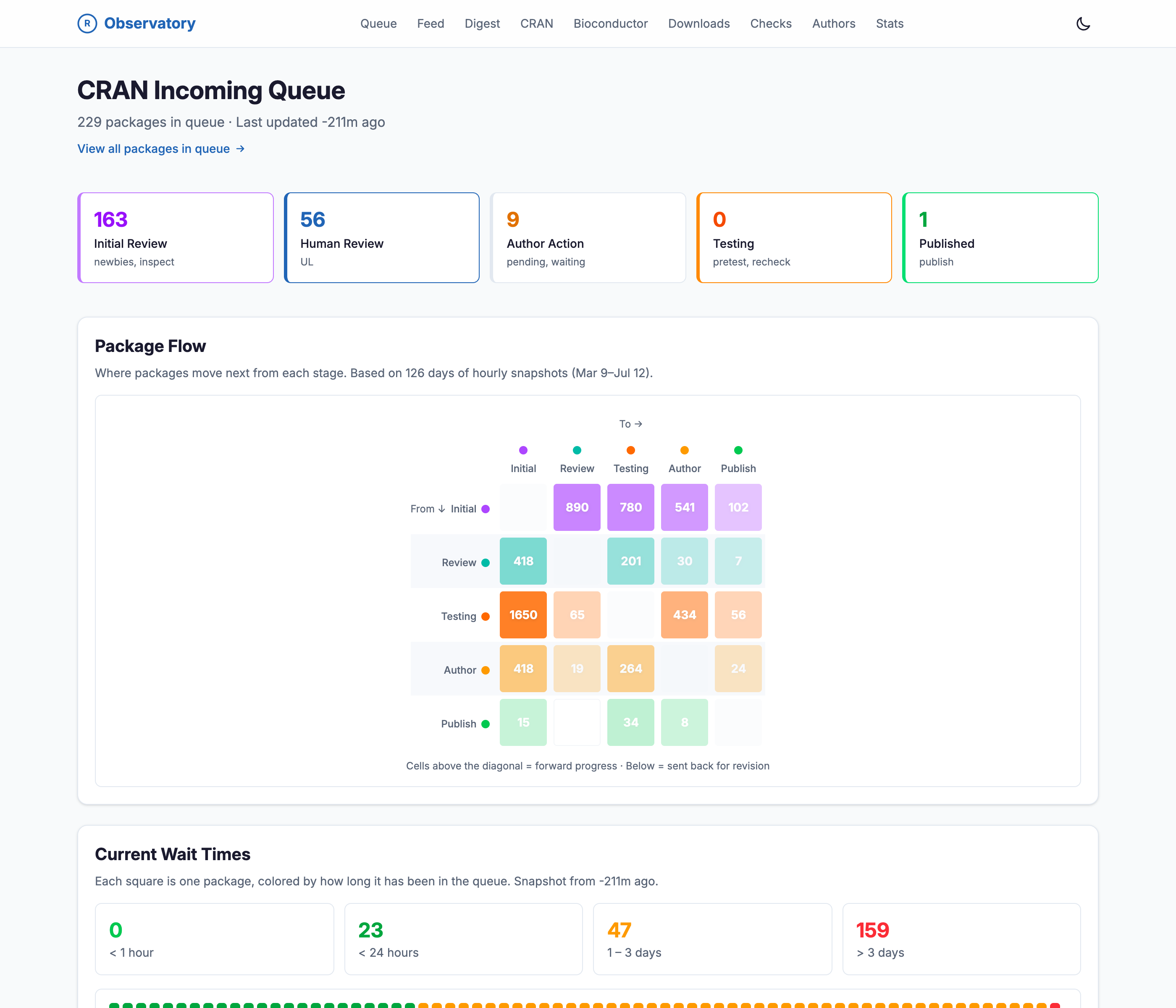Click the green Publish column legend dot

point(738,450)
